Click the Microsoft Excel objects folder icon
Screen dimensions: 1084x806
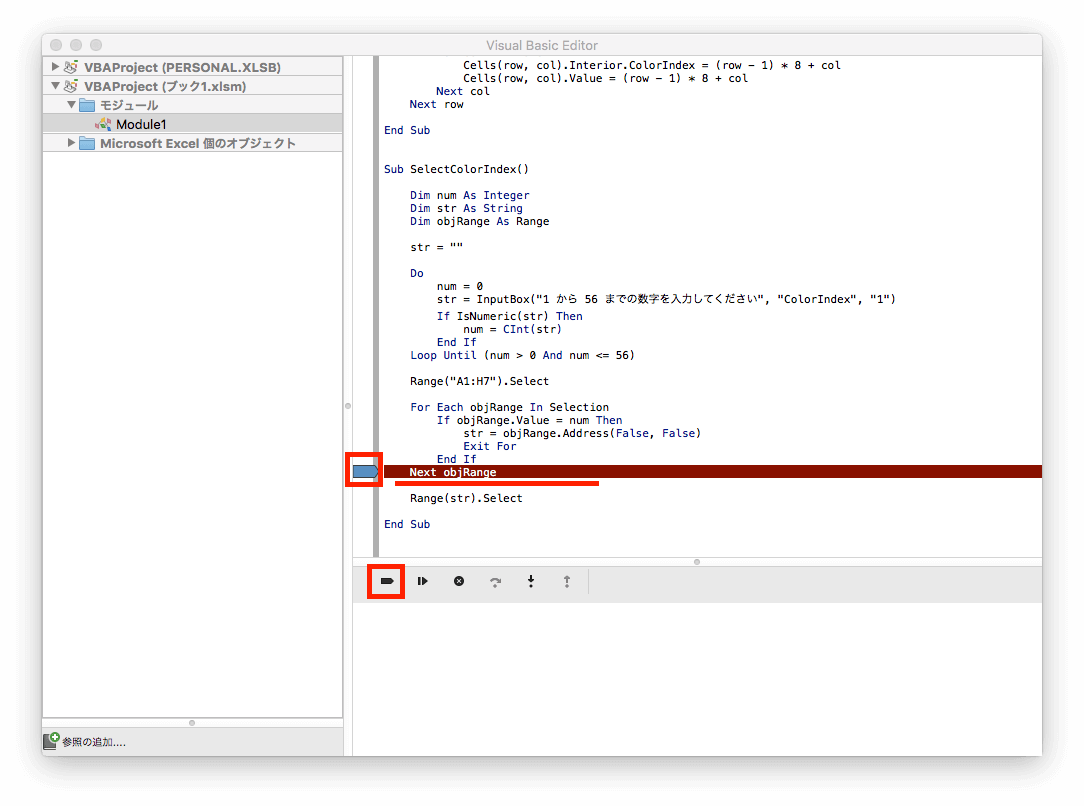(x=87, y=143)
